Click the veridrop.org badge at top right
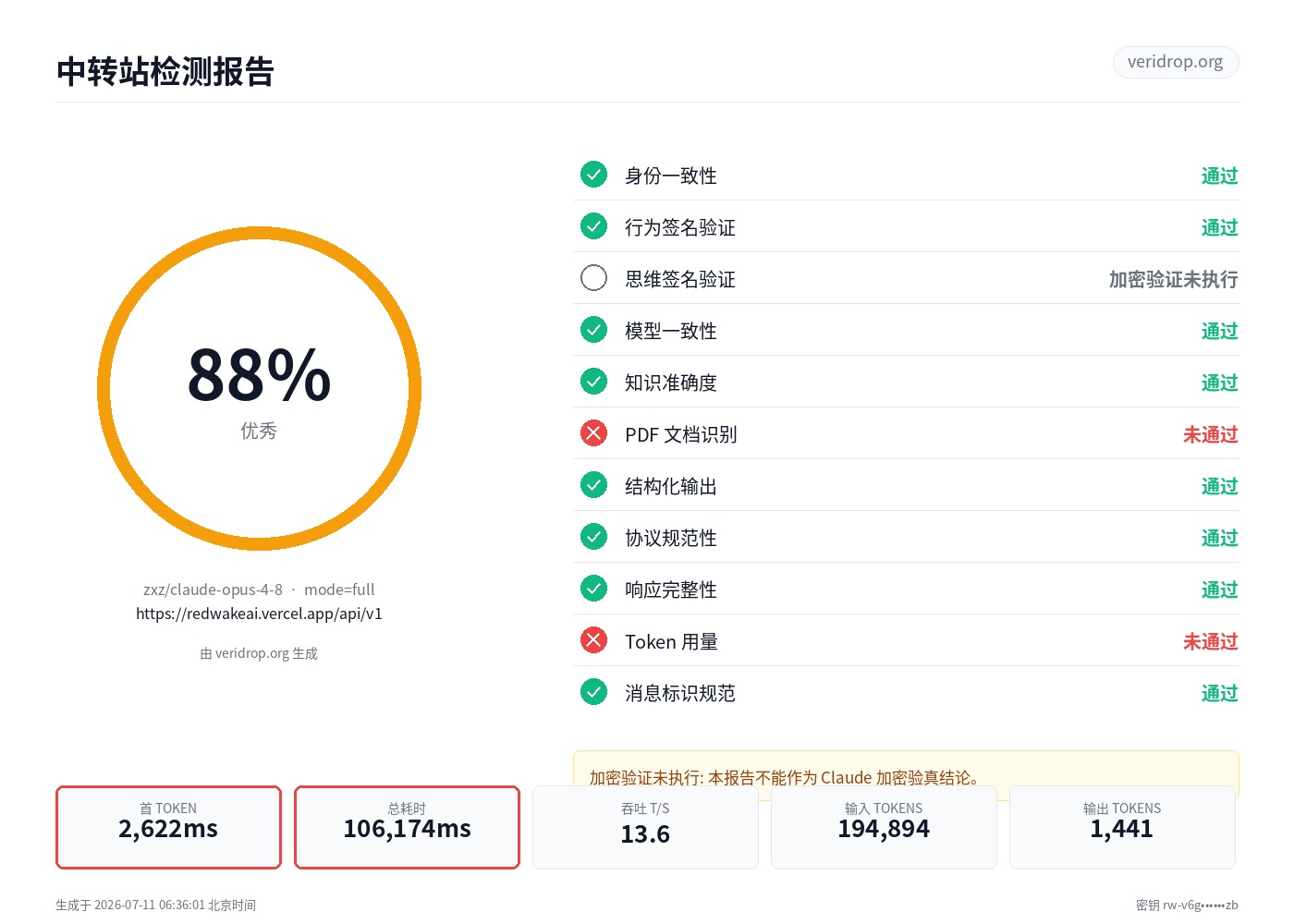This screenshot has height=924, width=1294. [x=1175, y=62]
